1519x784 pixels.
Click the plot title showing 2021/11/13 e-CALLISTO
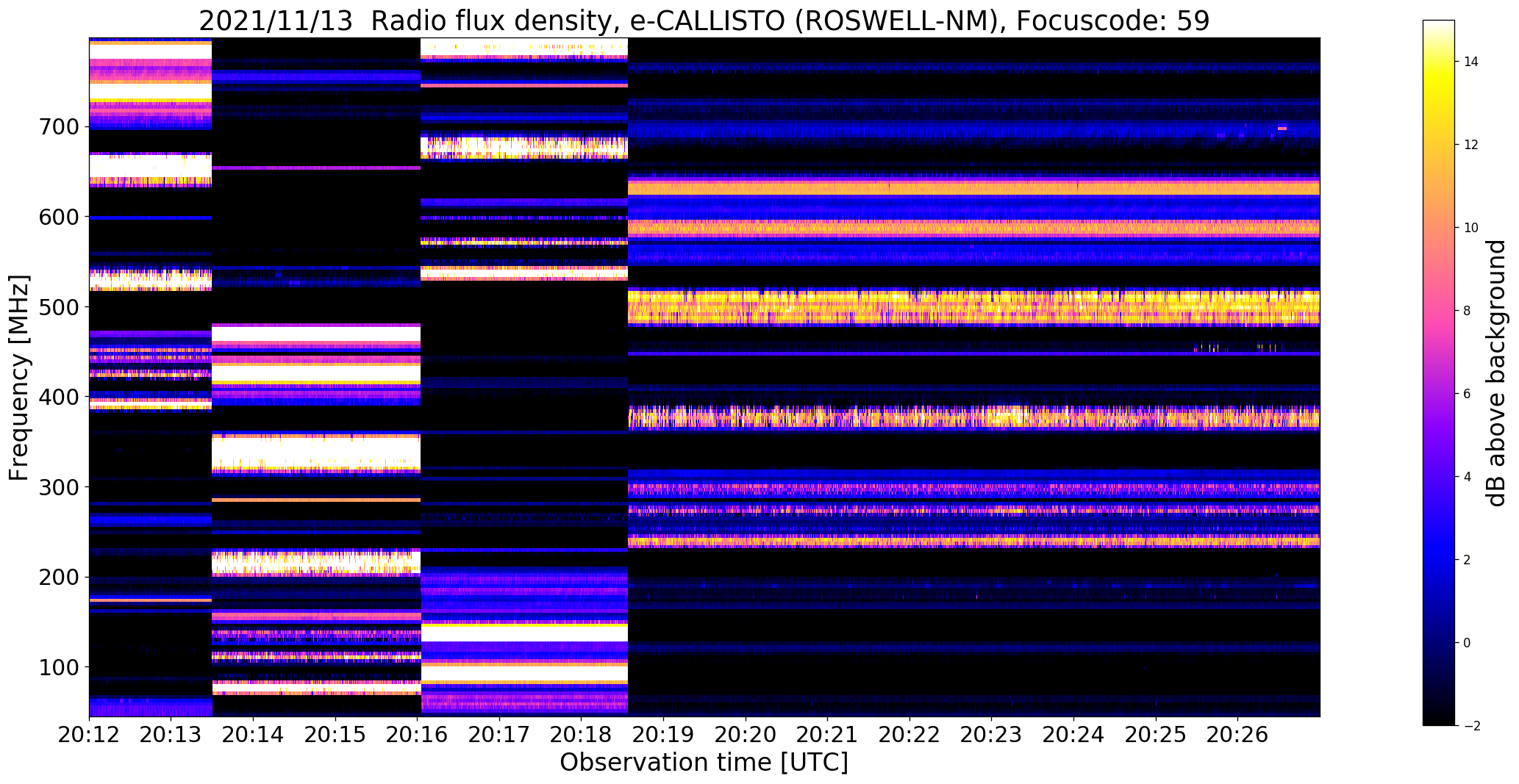coord(704,21)
